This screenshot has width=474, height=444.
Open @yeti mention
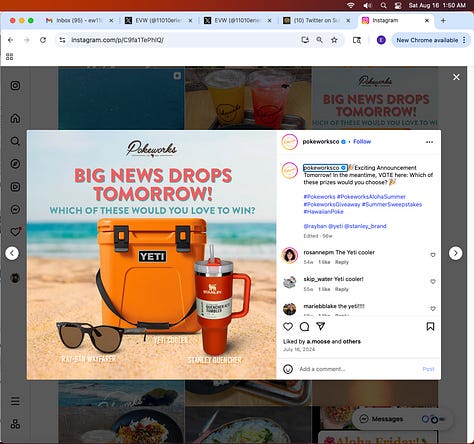click(x=335, y=226)
